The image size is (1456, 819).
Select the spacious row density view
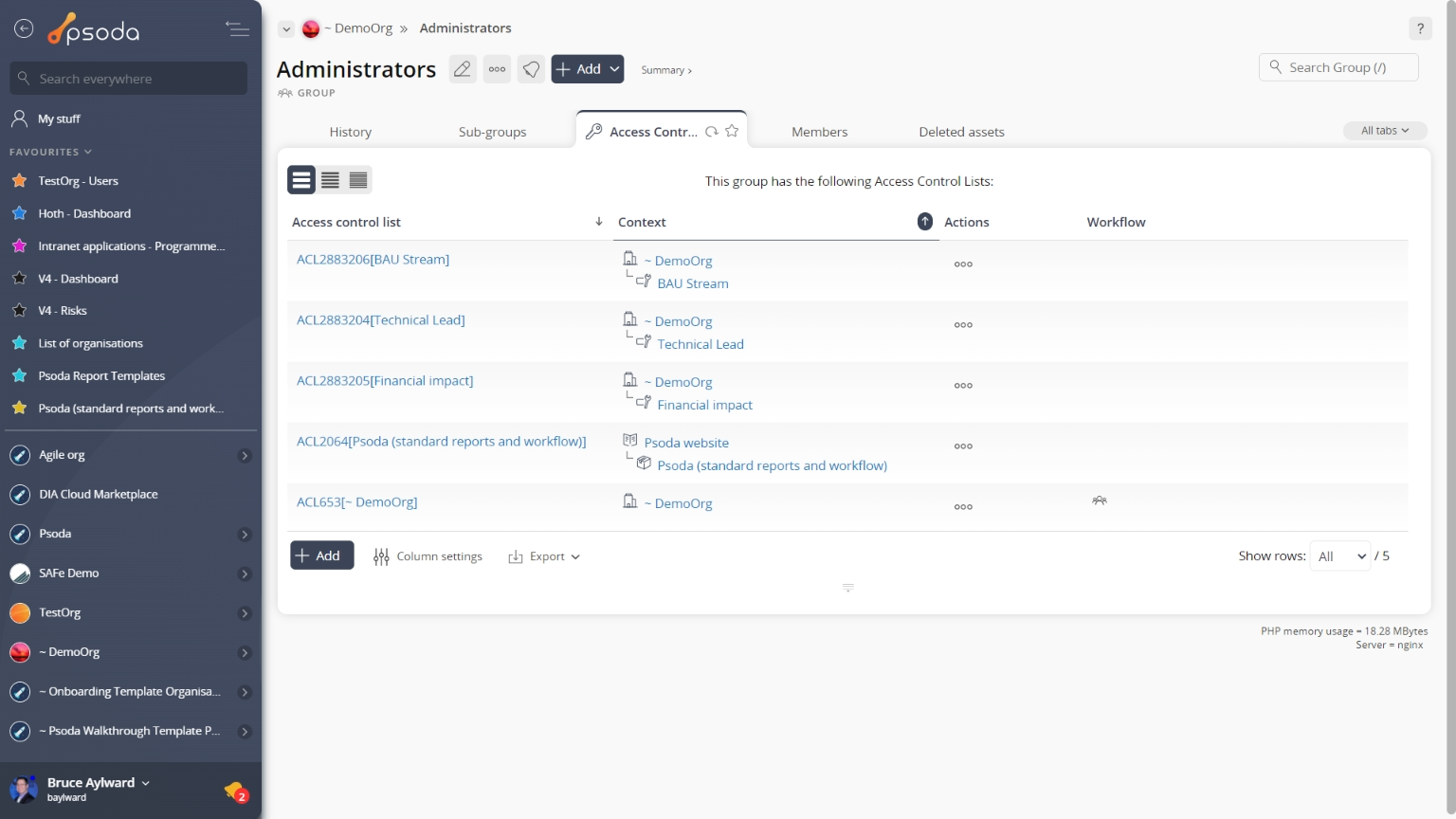tap(301, 180)
